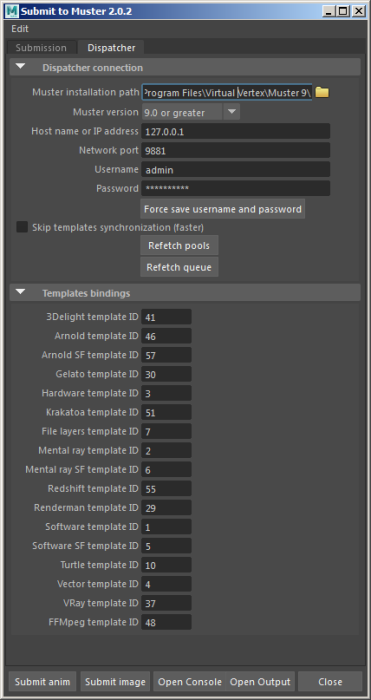Click the Arnold template ID field showing 46
The width and height of the screenshot is (371, 700).
[x=167, y=336]
